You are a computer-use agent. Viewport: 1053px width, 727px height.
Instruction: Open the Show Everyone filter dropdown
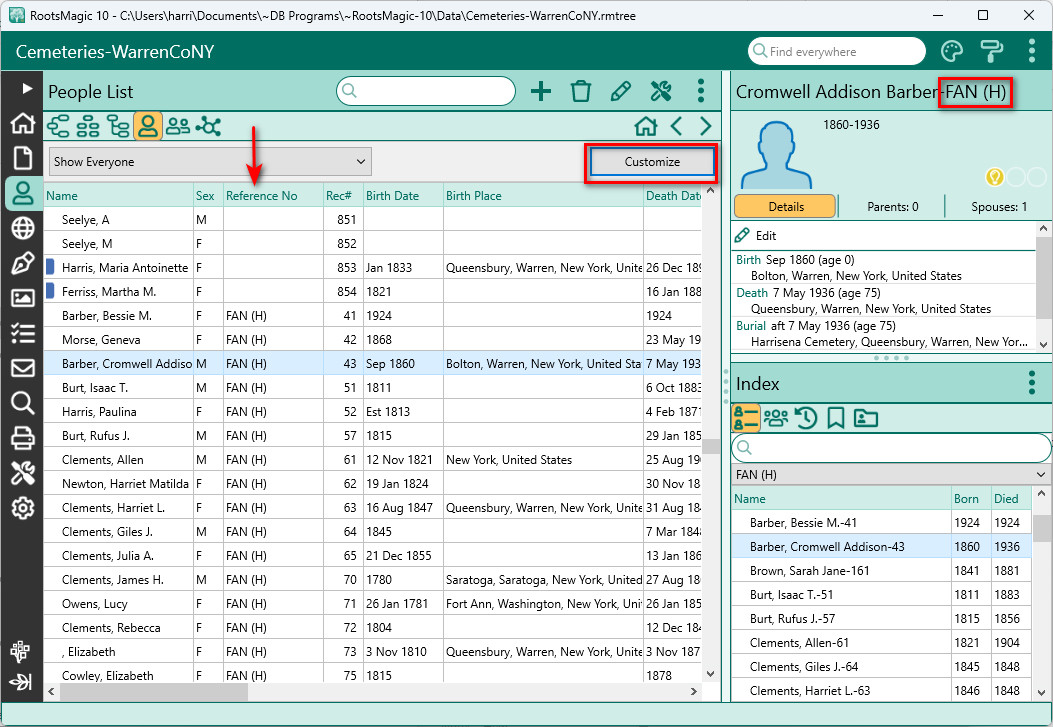coord(210,162)
